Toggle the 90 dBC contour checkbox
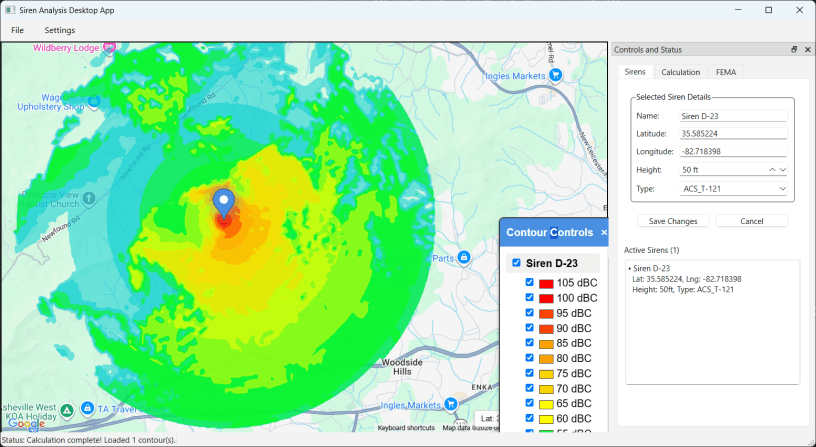The image size is (816, 447). 529,327
